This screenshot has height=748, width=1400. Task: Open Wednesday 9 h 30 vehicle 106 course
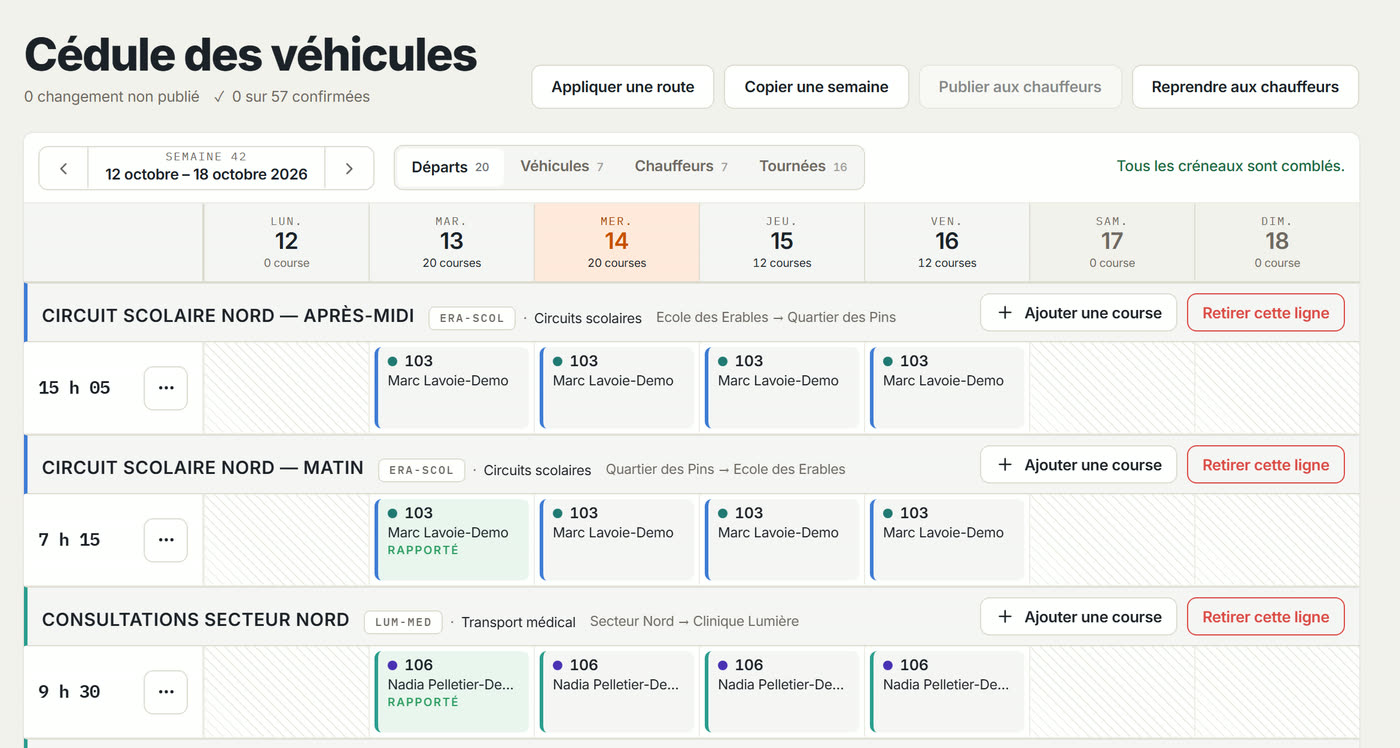pyautogui.click(x=617, y=692)
